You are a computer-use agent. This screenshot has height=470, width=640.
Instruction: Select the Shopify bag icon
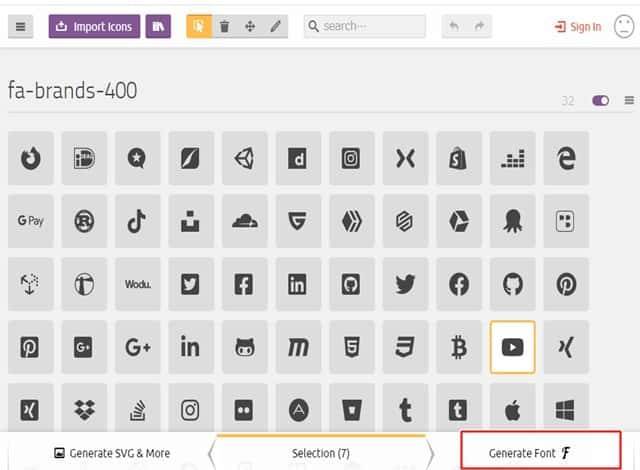(459, 158)
